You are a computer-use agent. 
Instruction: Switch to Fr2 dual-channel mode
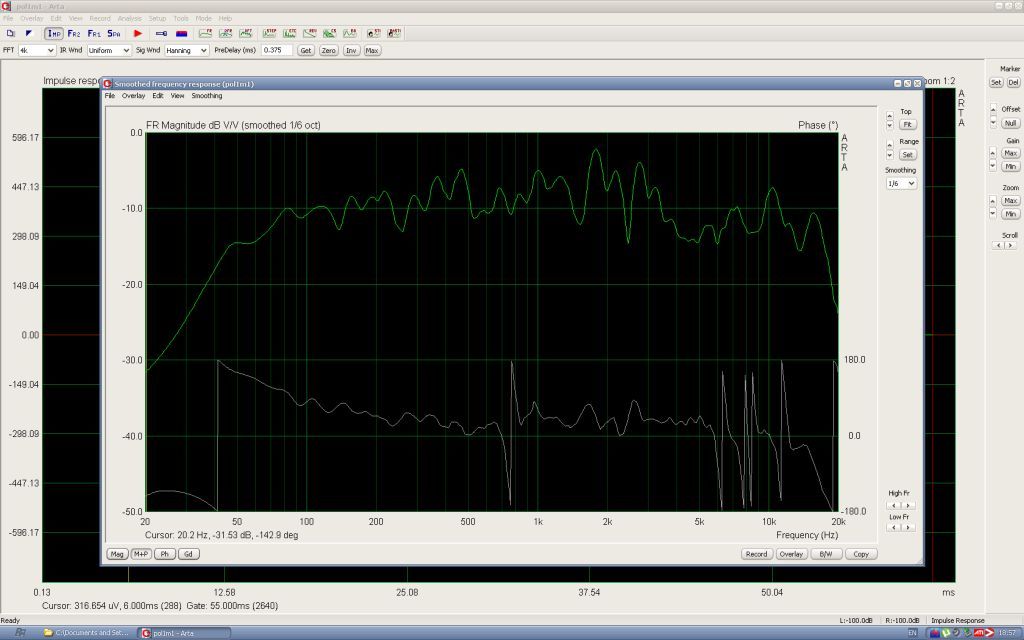[x=74, y=33]
